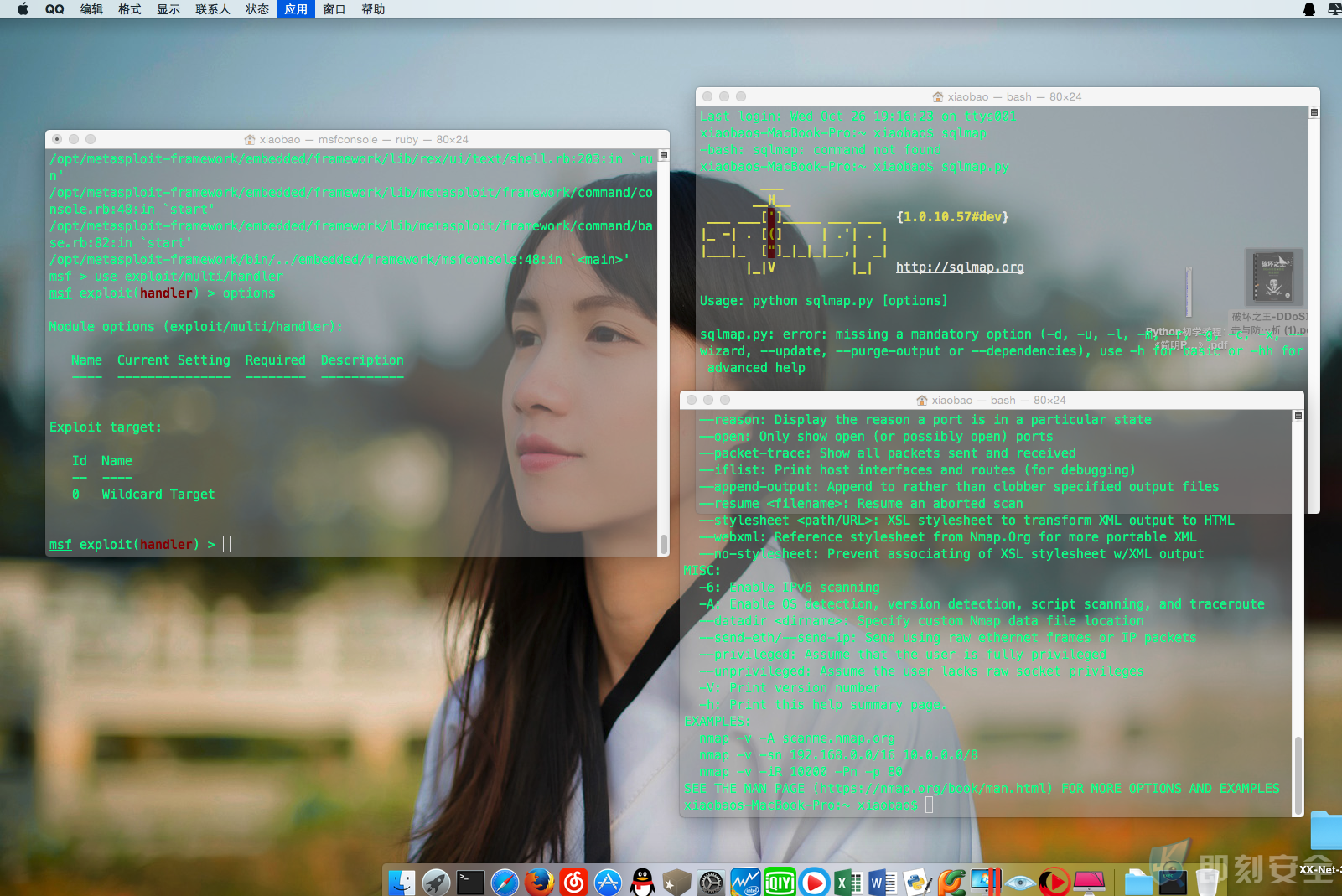Launch Microsoft Word from Dock
This screenshot has height=896, width=1342.
coord(883,882)
